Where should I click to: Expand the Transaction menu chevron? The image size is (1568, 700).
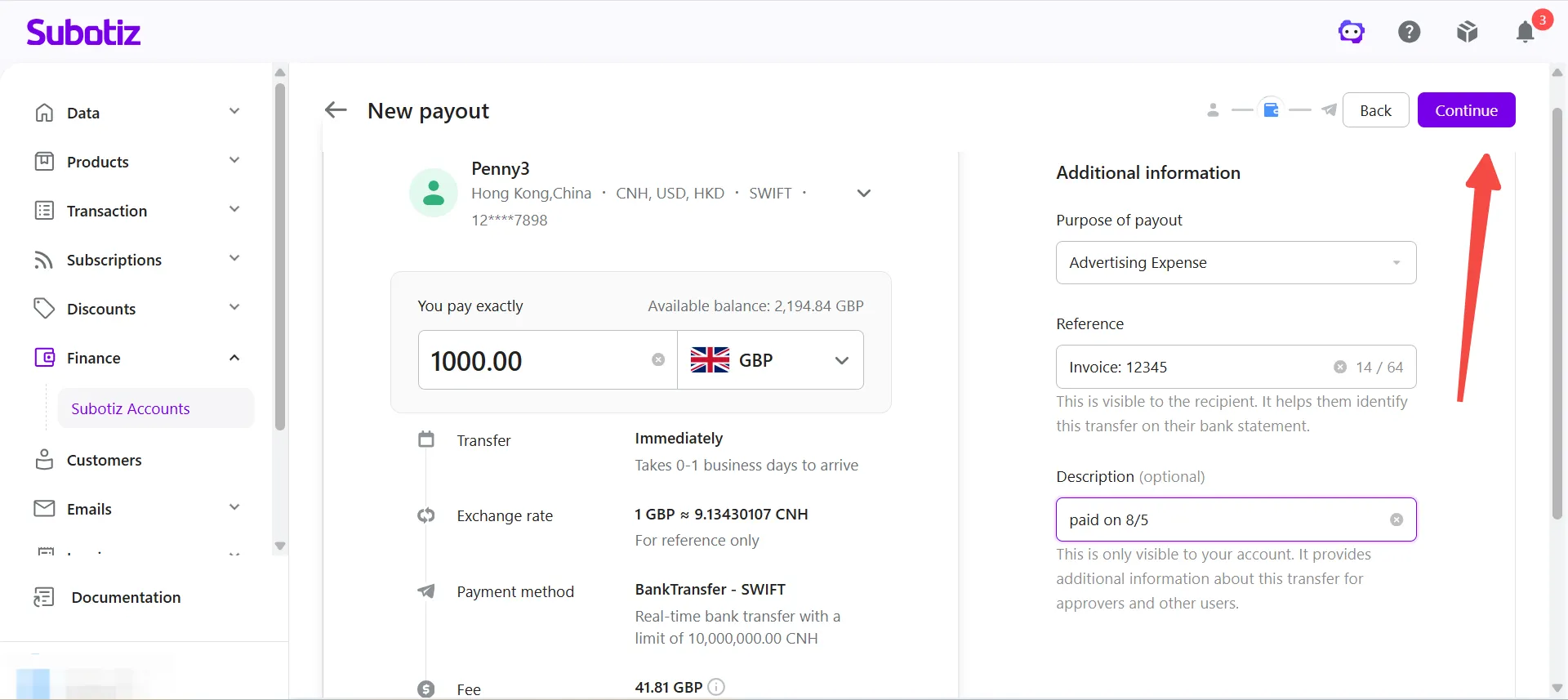click(x=234, y=209)
